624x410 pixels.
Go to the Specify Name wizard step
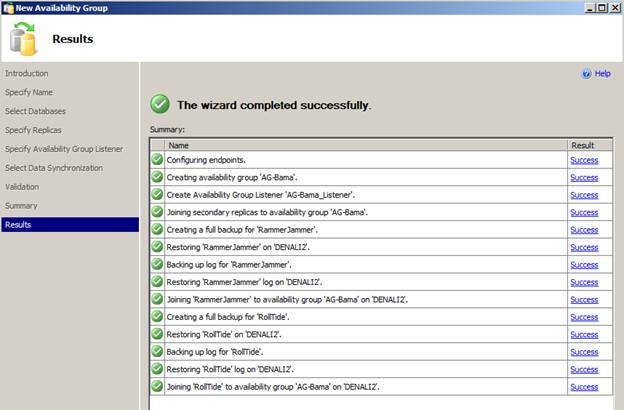click(29, 92)
